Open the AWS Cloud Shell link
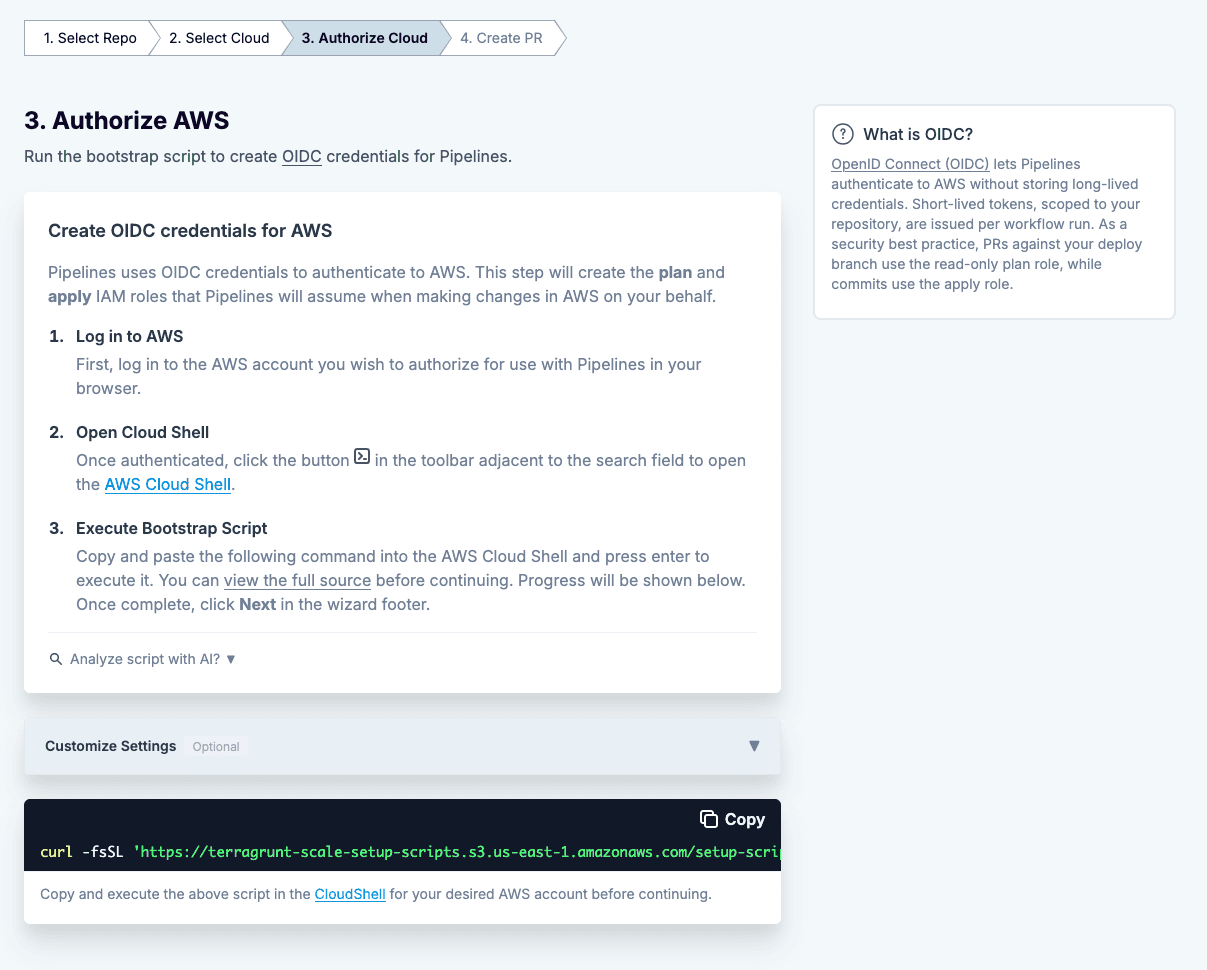Screen dimensions: 1207x970 168,484
